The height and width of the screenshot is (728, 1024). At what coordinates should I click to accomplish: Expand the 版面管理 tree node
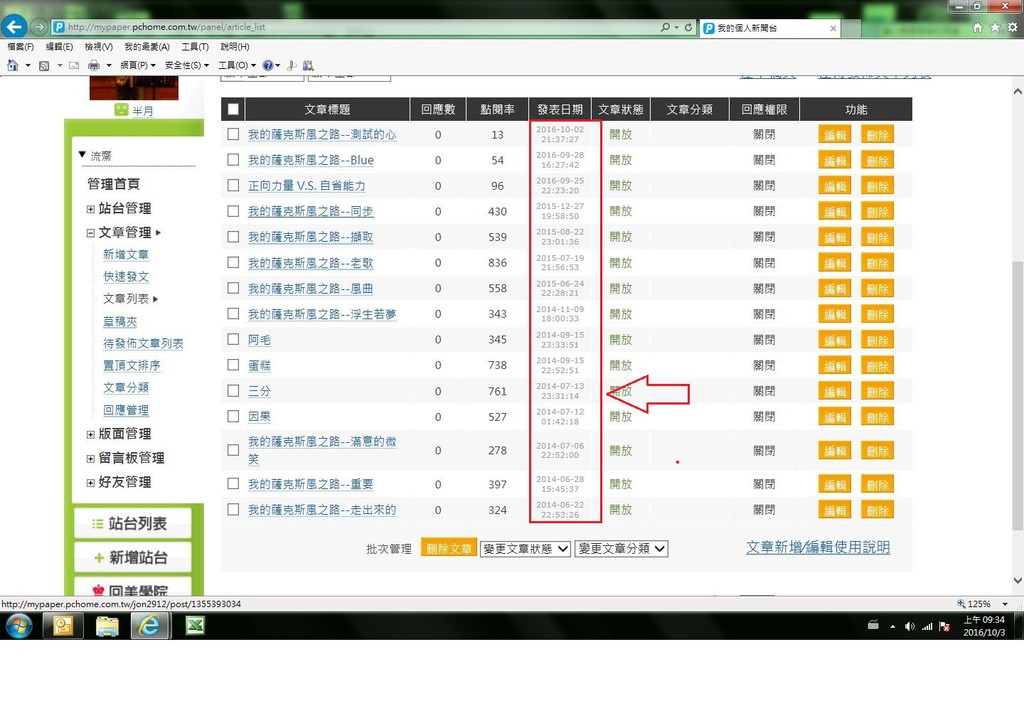[x=91, y=434]
